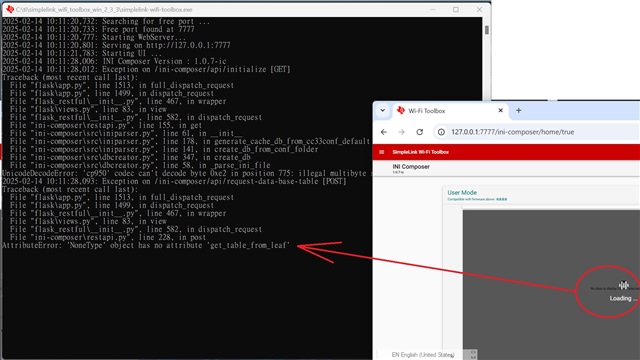Click the 'Loading ...' text
The height and width of the screenshot is (360, 640).
[x=623, y=298]
